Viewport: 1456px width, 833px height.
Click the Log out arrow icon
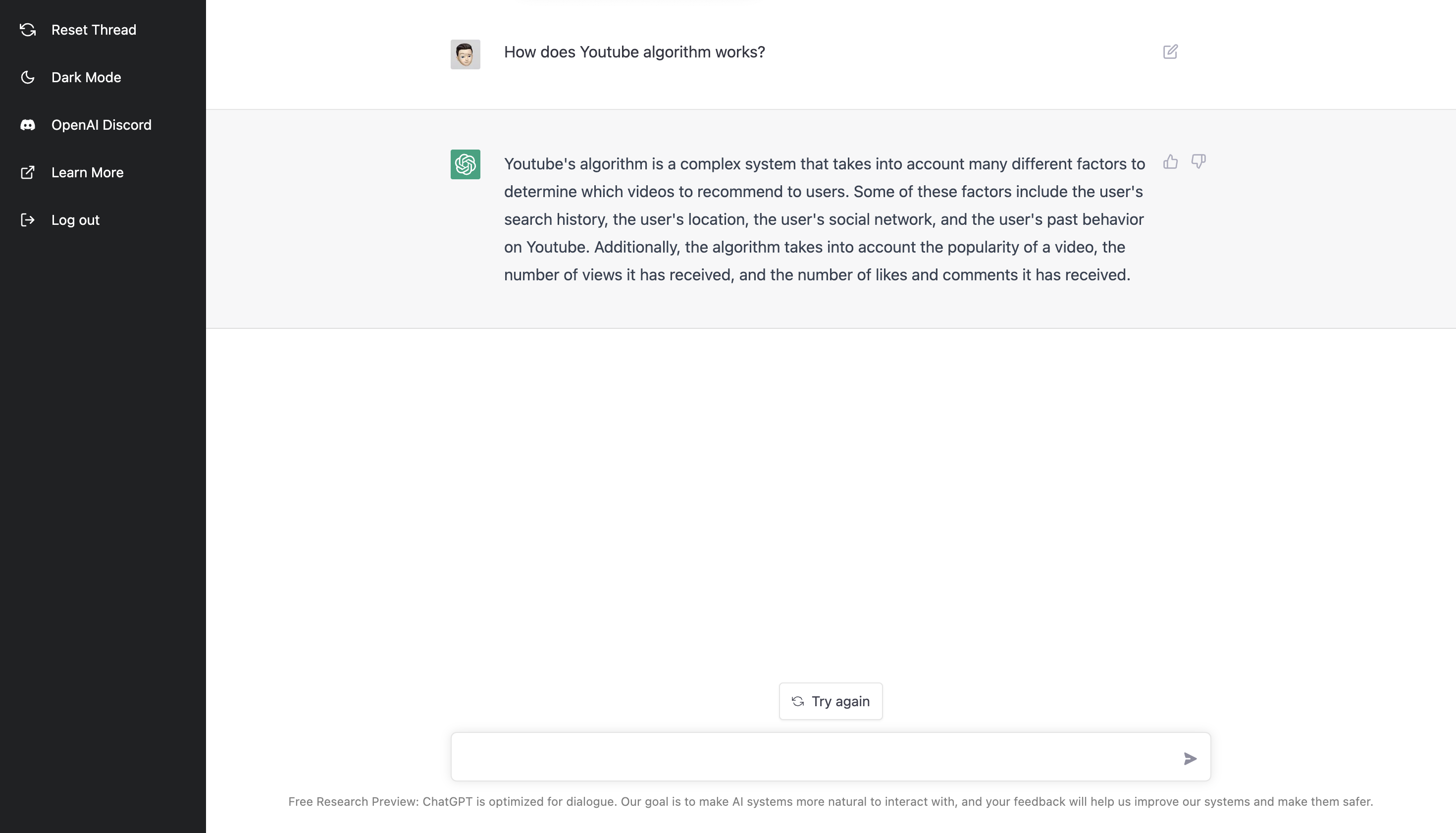(27, 220)
